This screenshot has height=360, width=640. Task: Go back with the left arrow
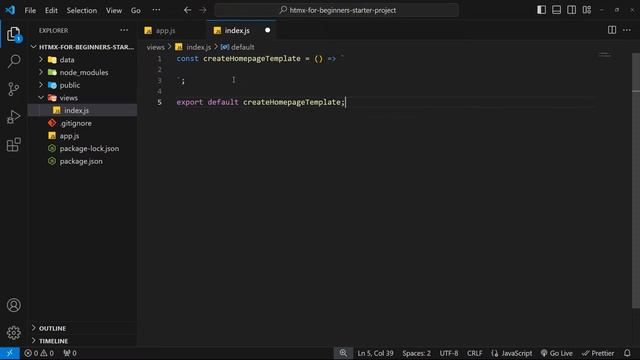pyautogui.click(x=187, y=10)
